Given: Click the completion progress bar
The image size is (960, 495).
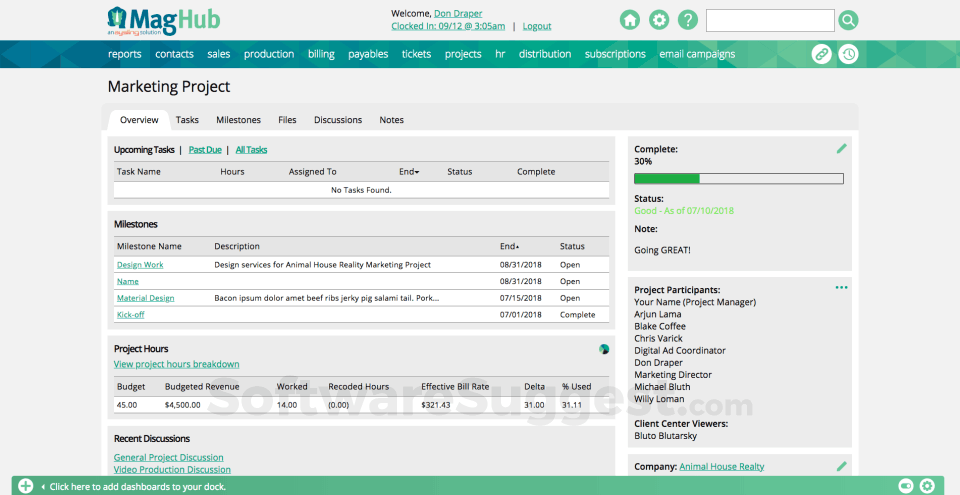Looking at the screenshot, I should click(738, 179).
